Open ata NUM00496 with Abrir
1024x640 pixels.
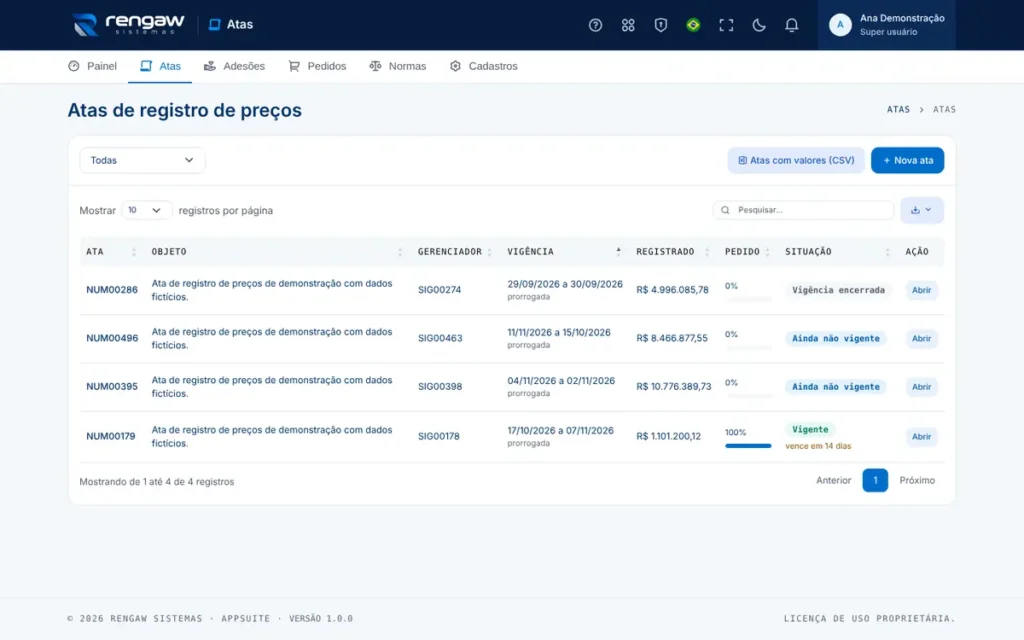pos(921,338)
